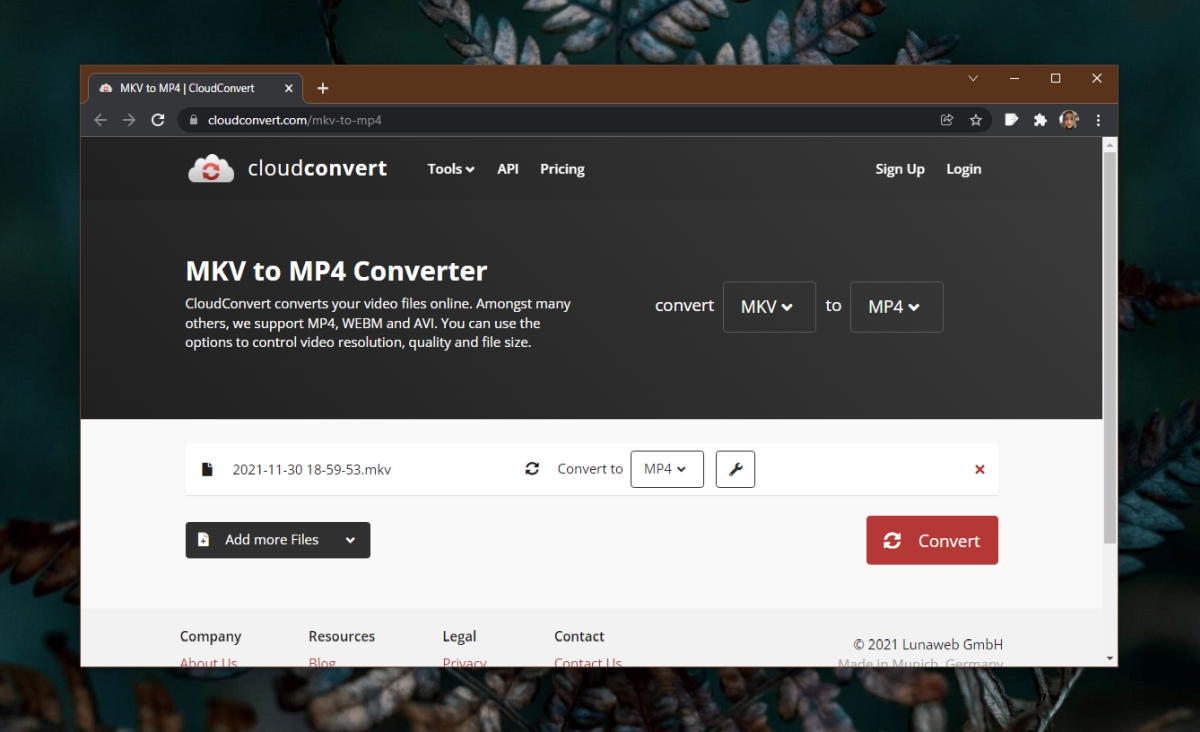Viewport: 1200px width, 732px height.
Task: Click the cloudconvert brand name
Action: tap(317, 169)
